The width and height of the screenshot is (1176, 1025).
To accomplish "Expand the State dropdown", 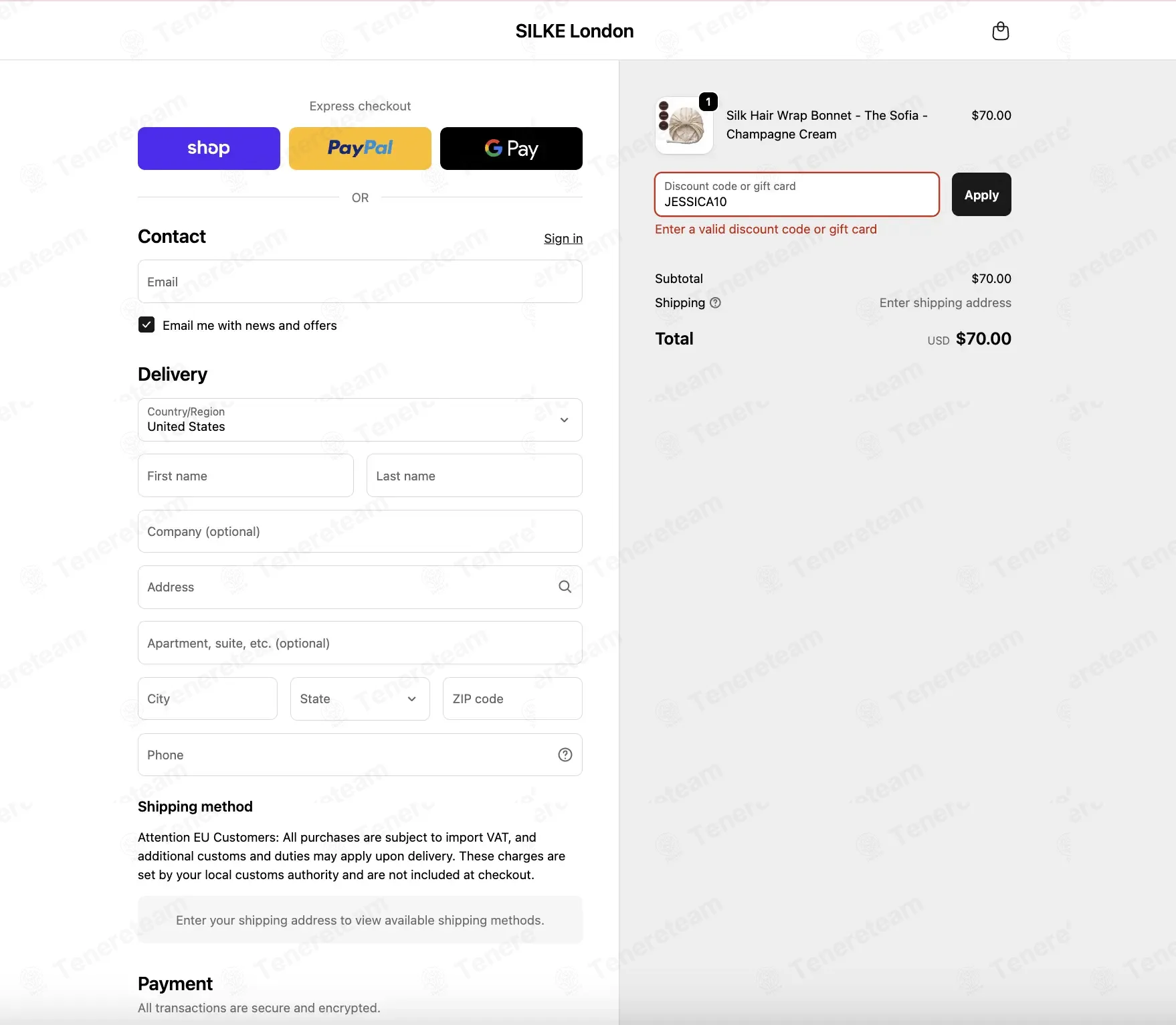I will 360,698.
